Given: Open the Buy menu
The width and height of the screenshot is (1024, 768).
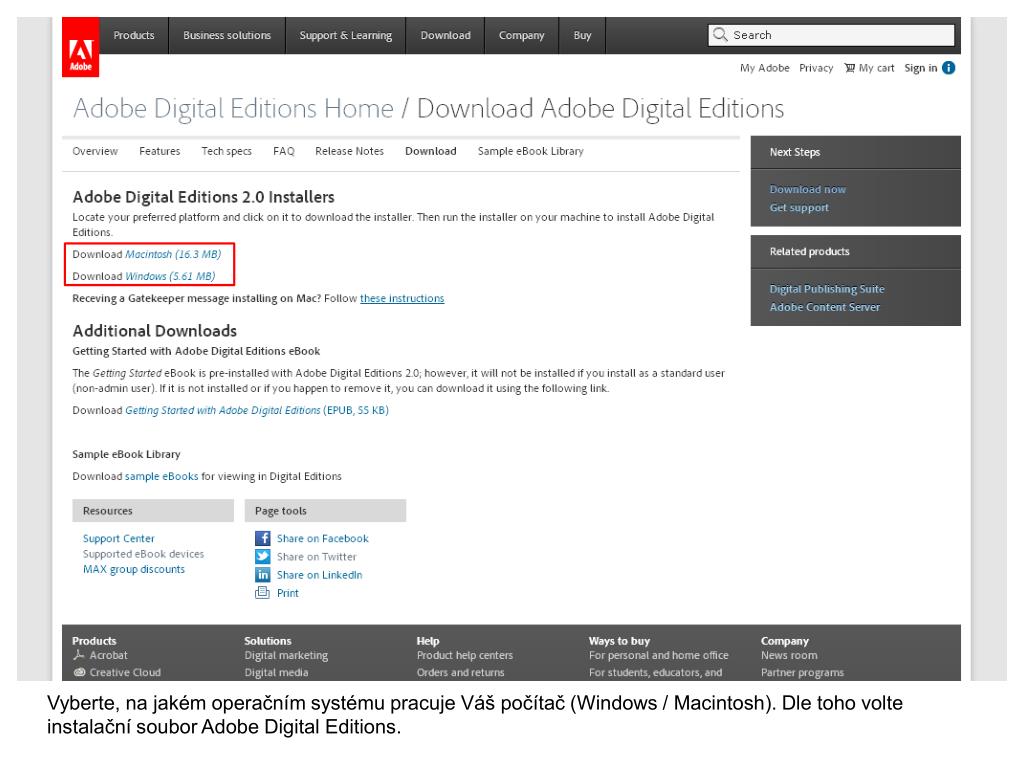Looking at the screenshot, I should coord(582,35).
